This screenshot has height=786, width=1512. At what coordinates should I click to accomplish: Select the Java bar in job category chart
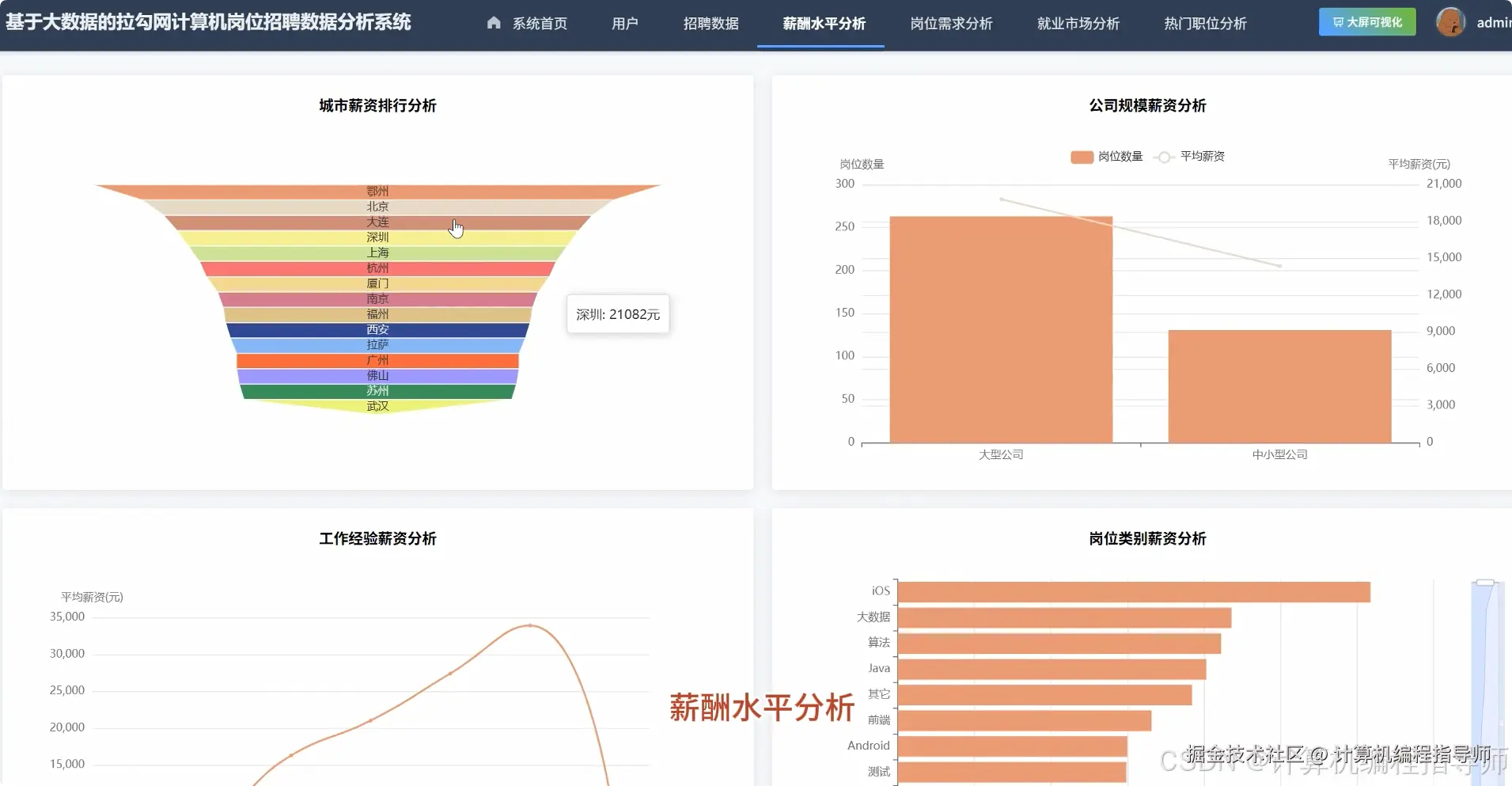click(1048, 667)
